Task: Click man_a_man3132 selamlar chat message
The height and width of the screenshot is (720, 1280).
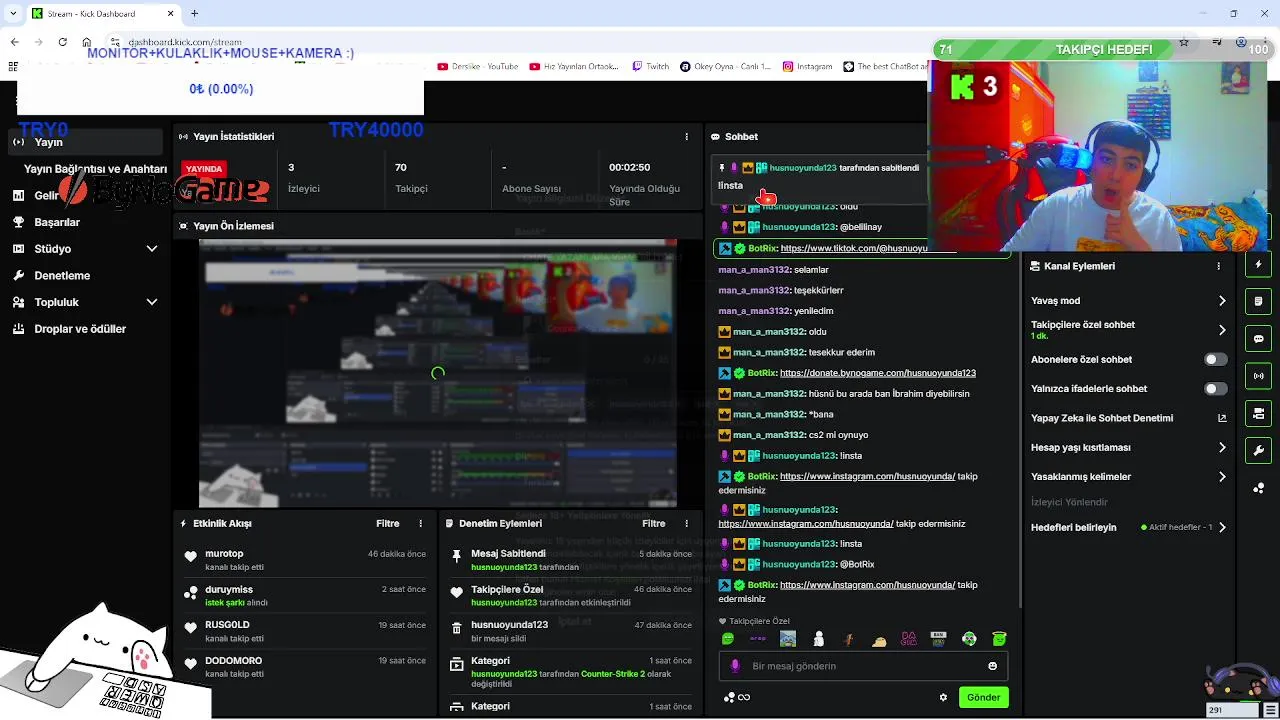Action: point(774,270)
